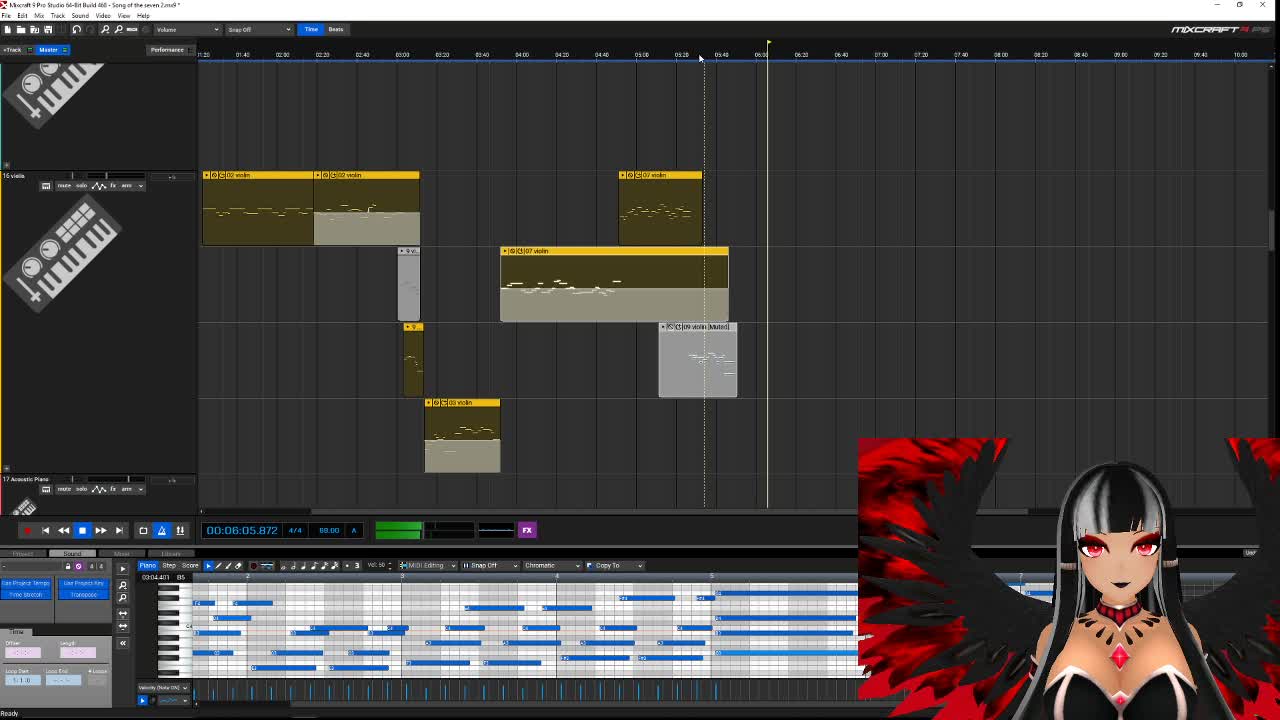
Task: Show automation lane for 16 viola track
Action: [x=99, y=186]
